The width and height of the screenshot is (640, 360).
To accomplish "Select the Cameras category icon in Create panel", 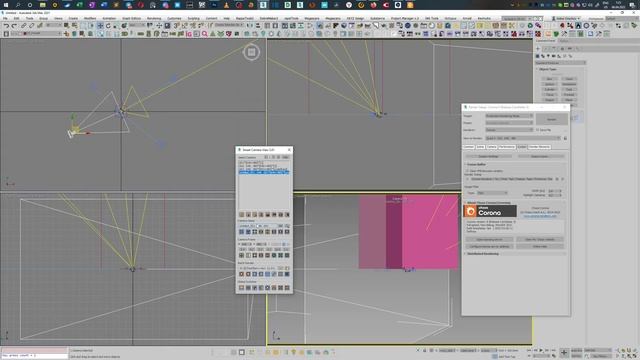I will point(554,56).
